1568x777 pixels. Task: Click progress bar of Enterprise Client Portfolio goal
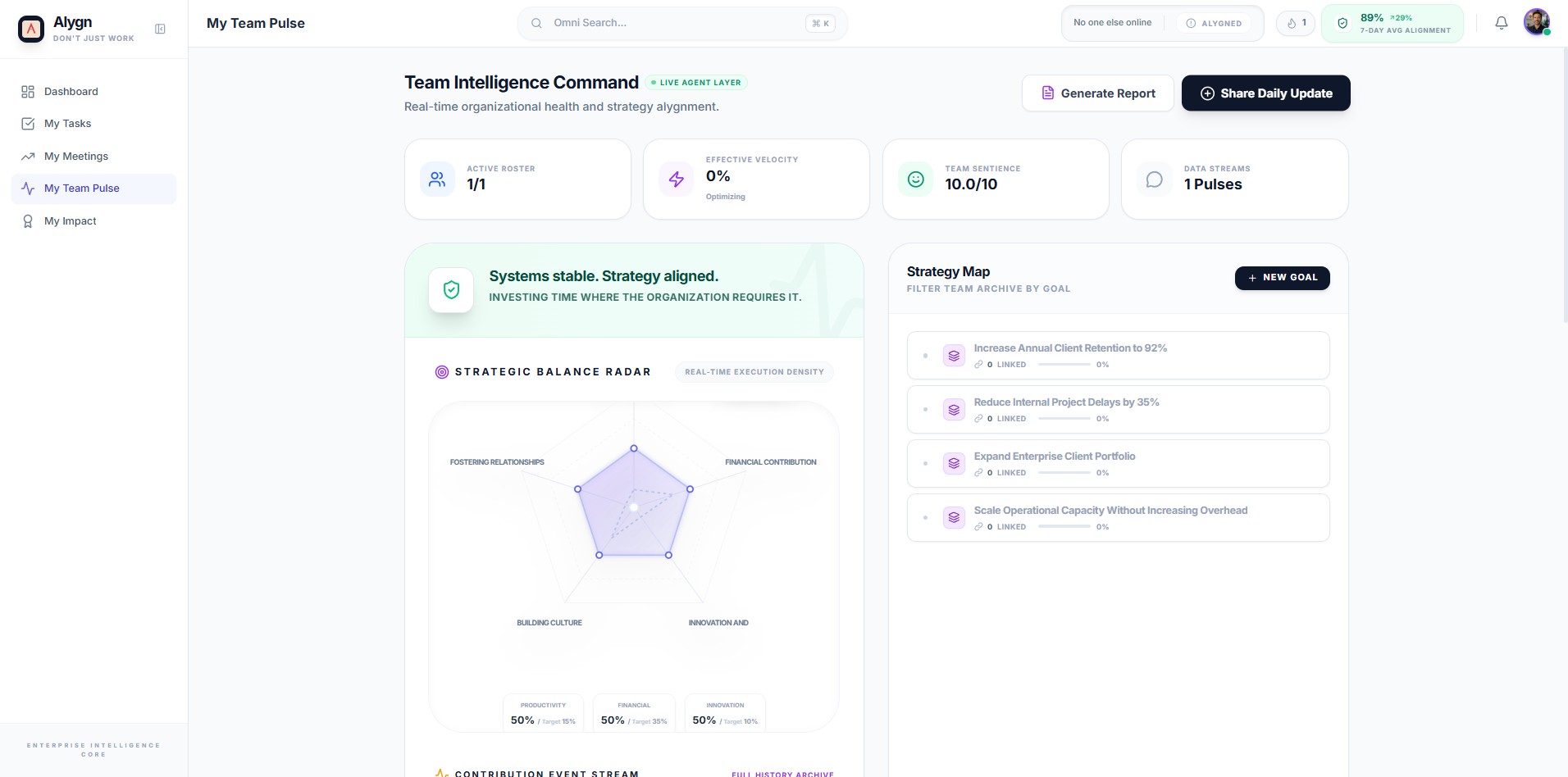tap(1064, 473)
